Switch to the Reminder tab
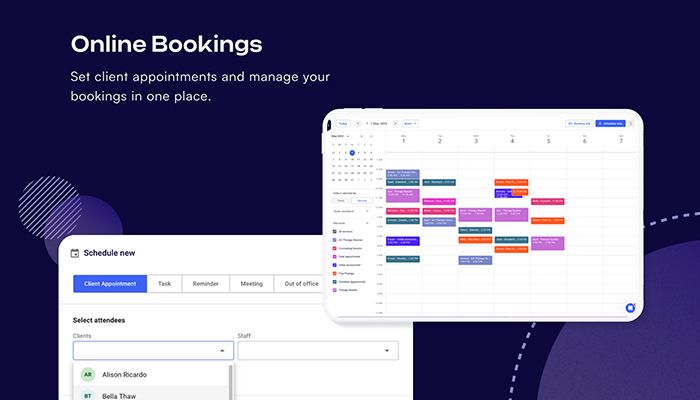The width and height of the screenshot is (700, 400). (x=205, y=284)
